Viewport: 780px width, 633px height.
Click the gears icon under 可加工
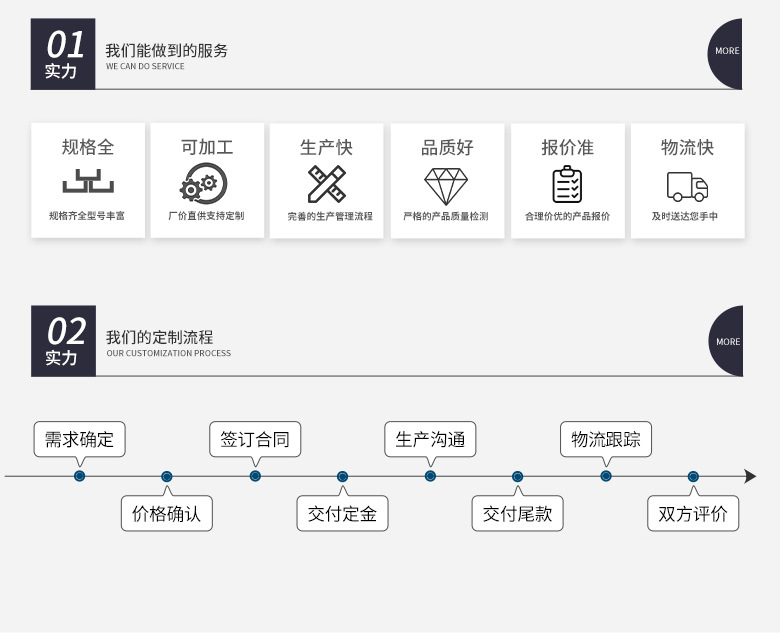(x=203, y=184)
